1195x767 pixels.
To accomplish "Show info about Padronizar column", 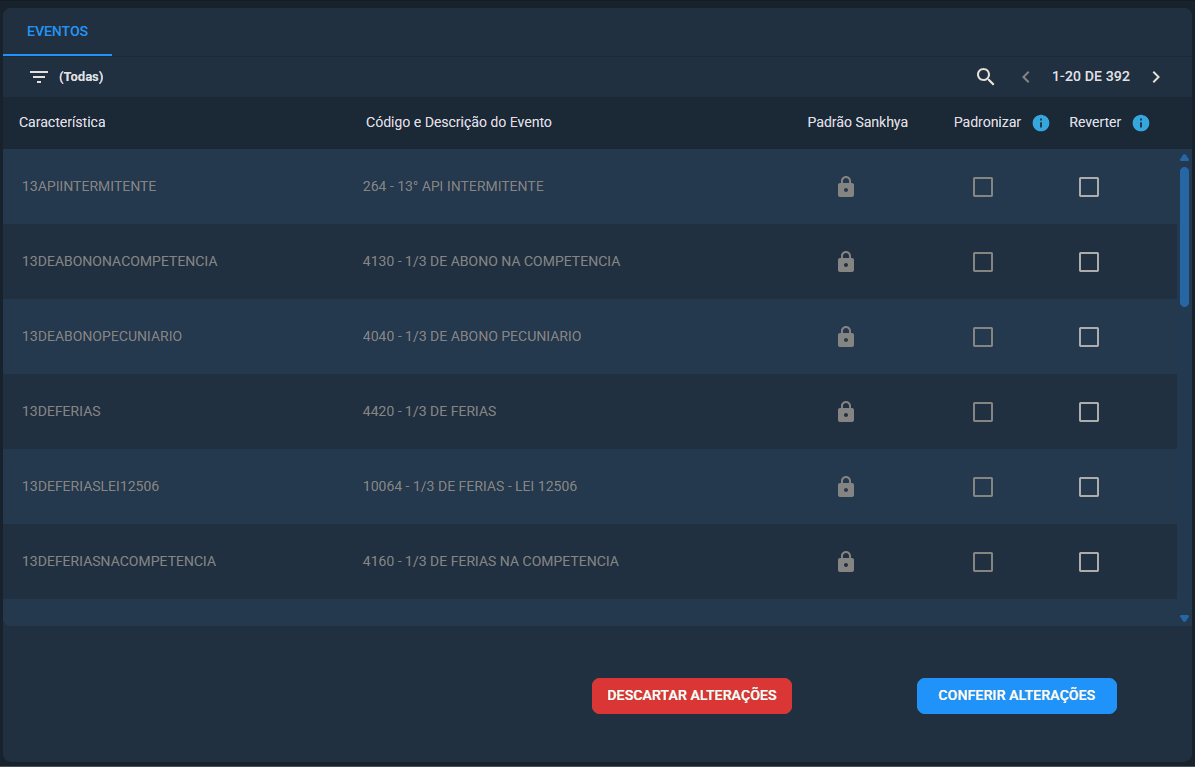I will tap(1041, 123).
